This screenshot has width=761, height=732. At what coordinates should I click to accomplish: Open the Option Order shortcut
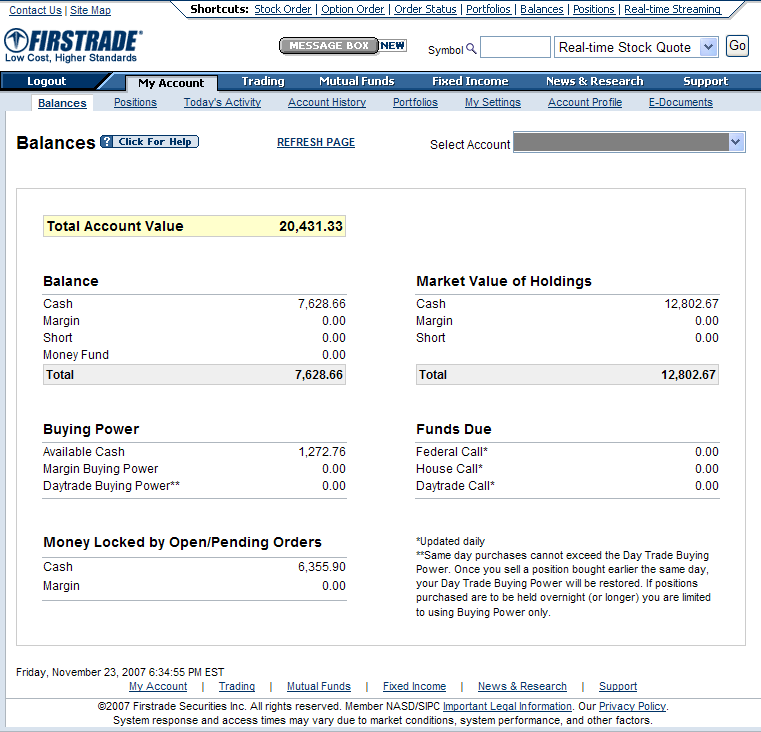353,9
